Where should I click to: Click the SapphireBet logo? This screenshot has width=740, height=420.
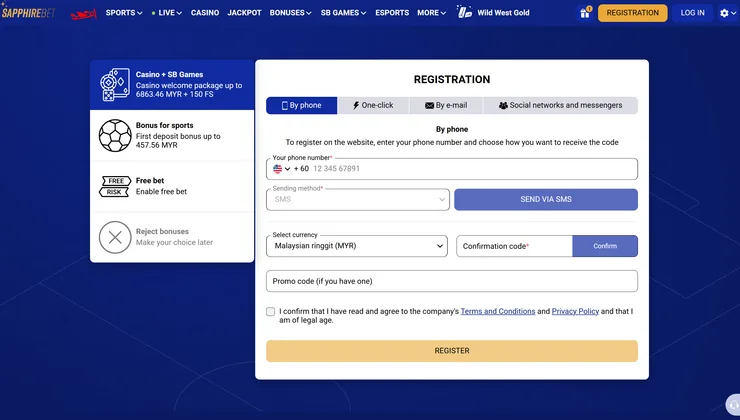(x=28, y=12)
